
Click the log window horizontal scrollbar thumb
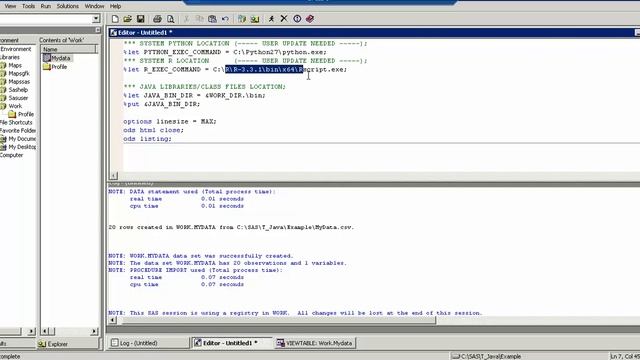coord(278,320)
